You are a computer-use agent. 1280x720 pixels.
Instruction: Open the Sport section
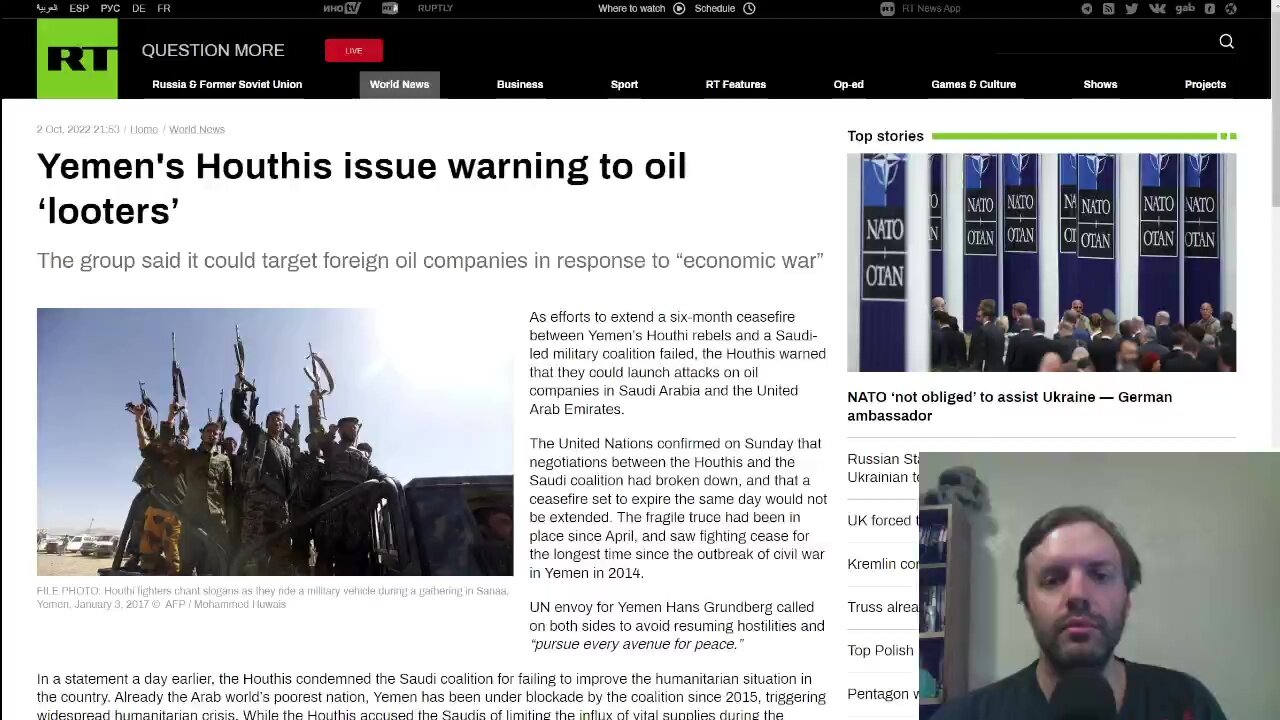click(x=624, y=84)
